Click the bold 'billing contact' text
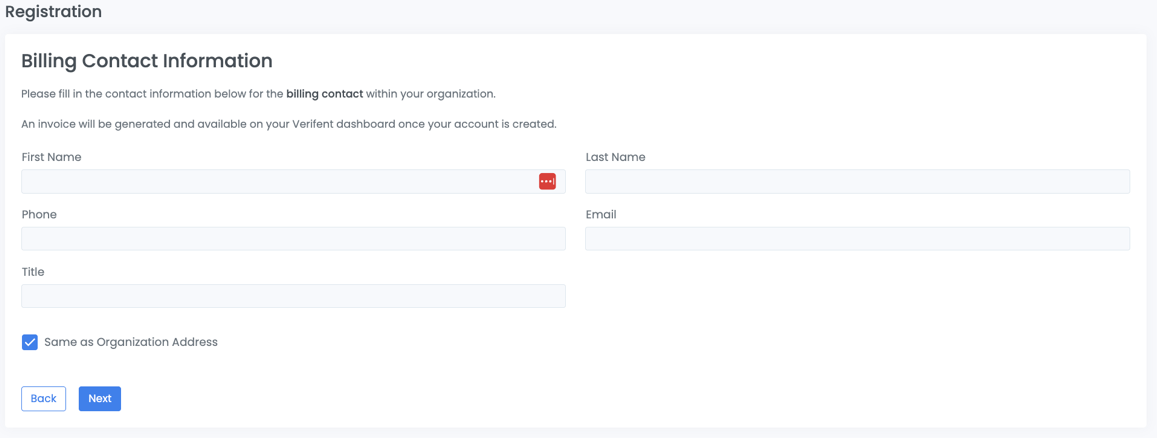1157x438 pixels. point(324,94)
